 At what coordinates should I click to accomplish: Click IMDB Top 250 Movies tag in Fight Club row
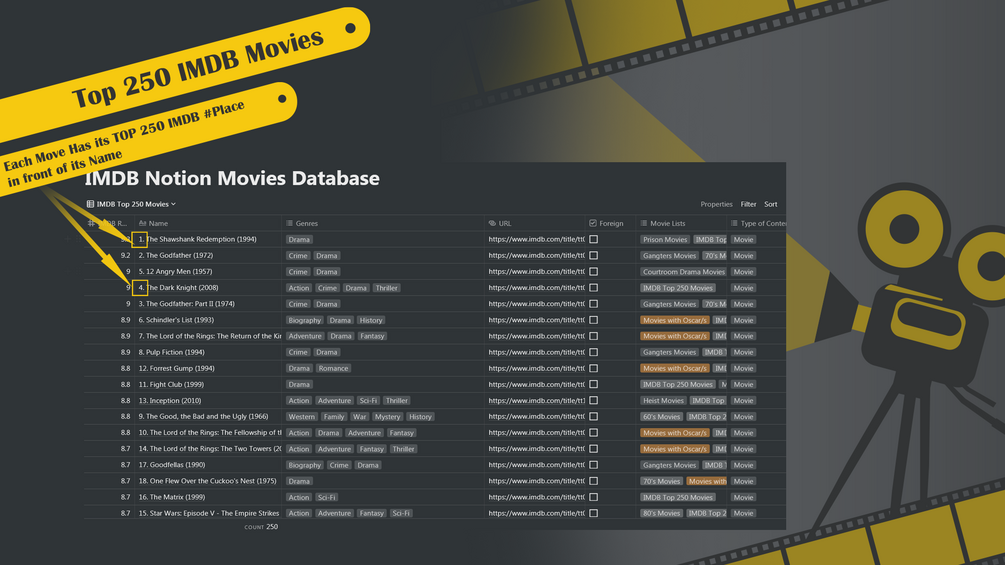pyautogui.click(x=677, y=384)
